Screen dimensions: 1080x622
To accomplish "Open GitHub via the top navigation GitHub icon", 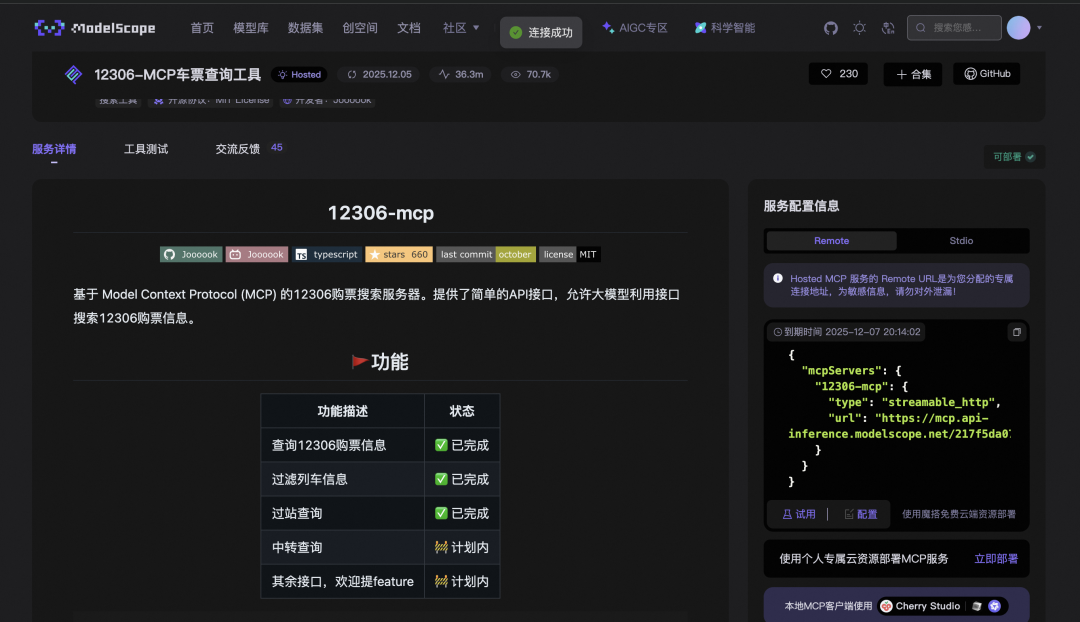I will tap(830, 28).
